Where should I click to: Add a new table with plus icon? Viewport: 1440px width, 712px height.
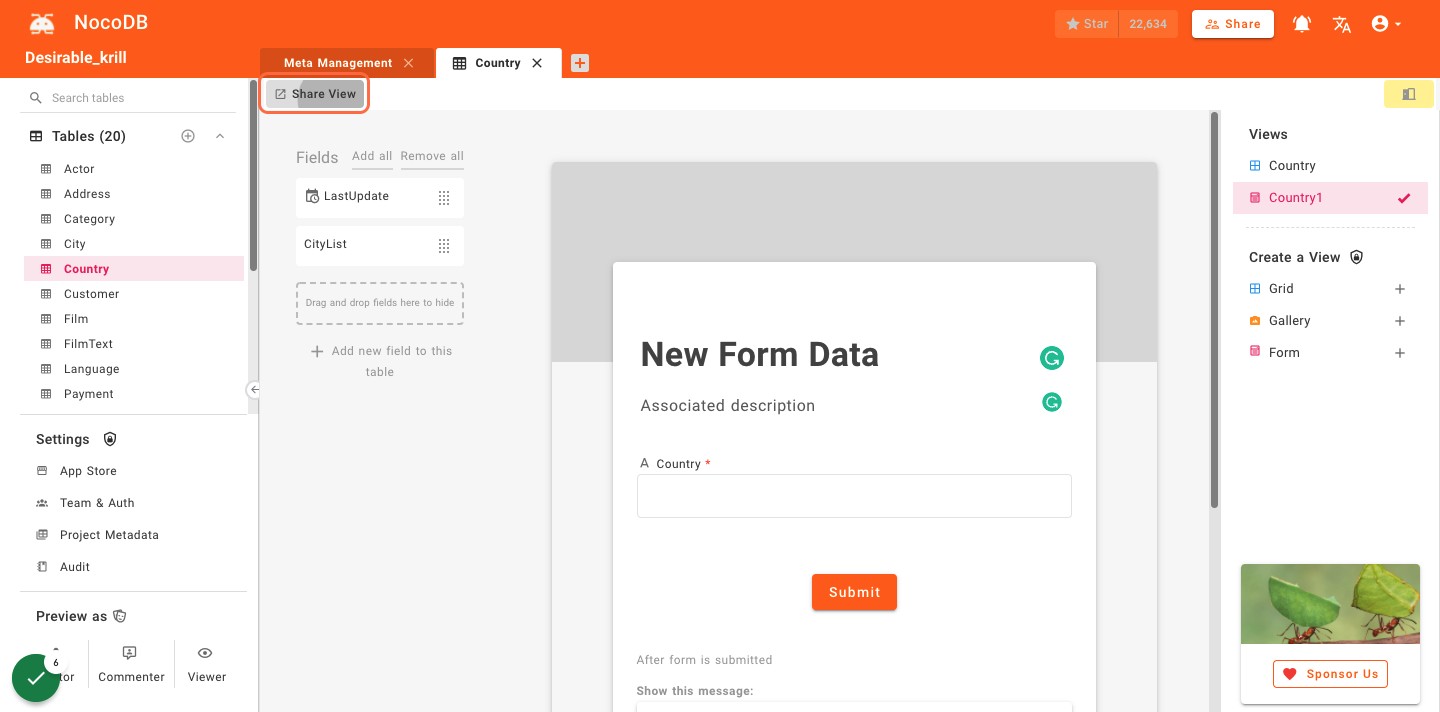tap(188, 136)
